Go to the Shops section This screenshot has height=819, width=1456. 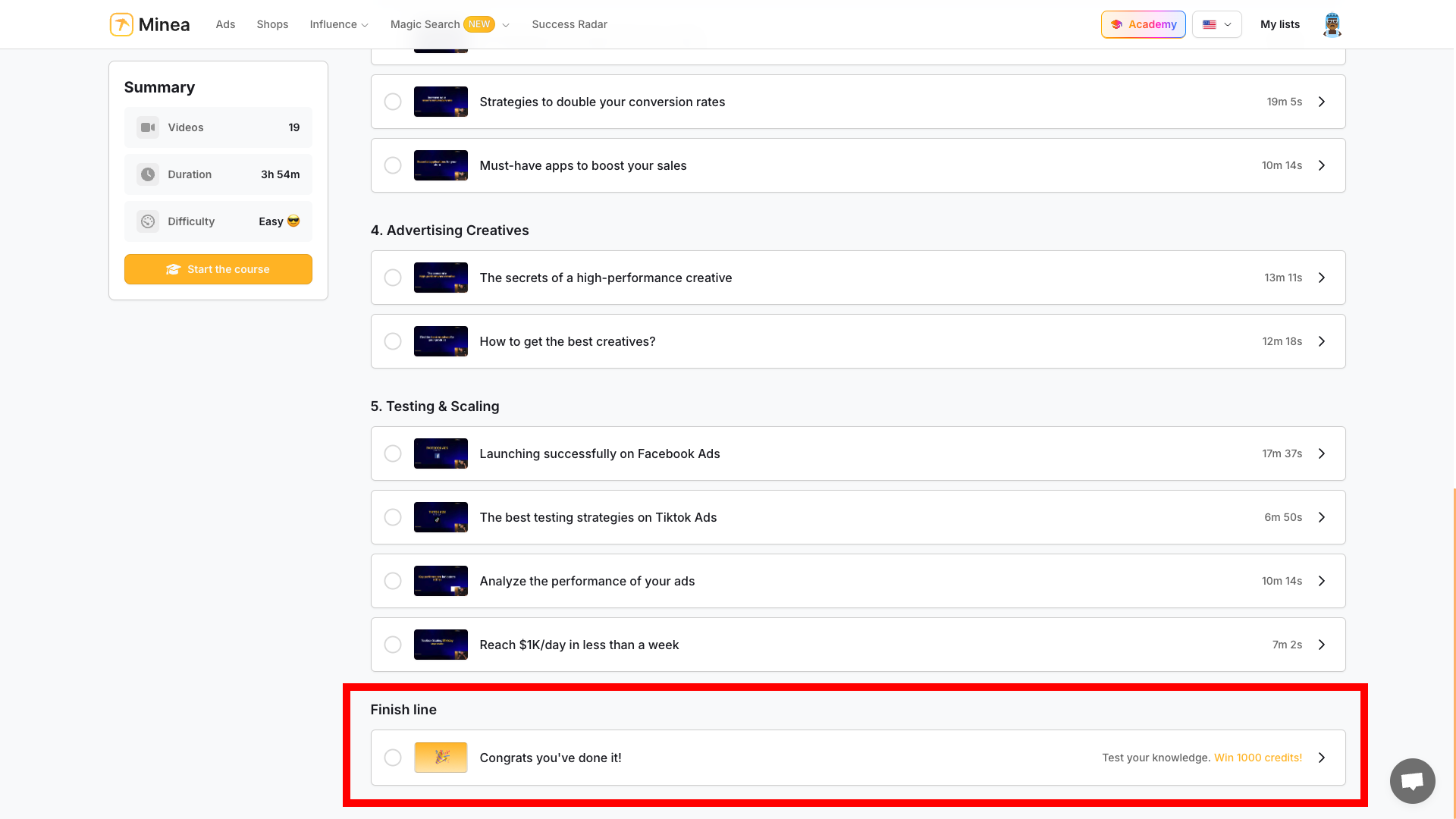pos(272,24)
